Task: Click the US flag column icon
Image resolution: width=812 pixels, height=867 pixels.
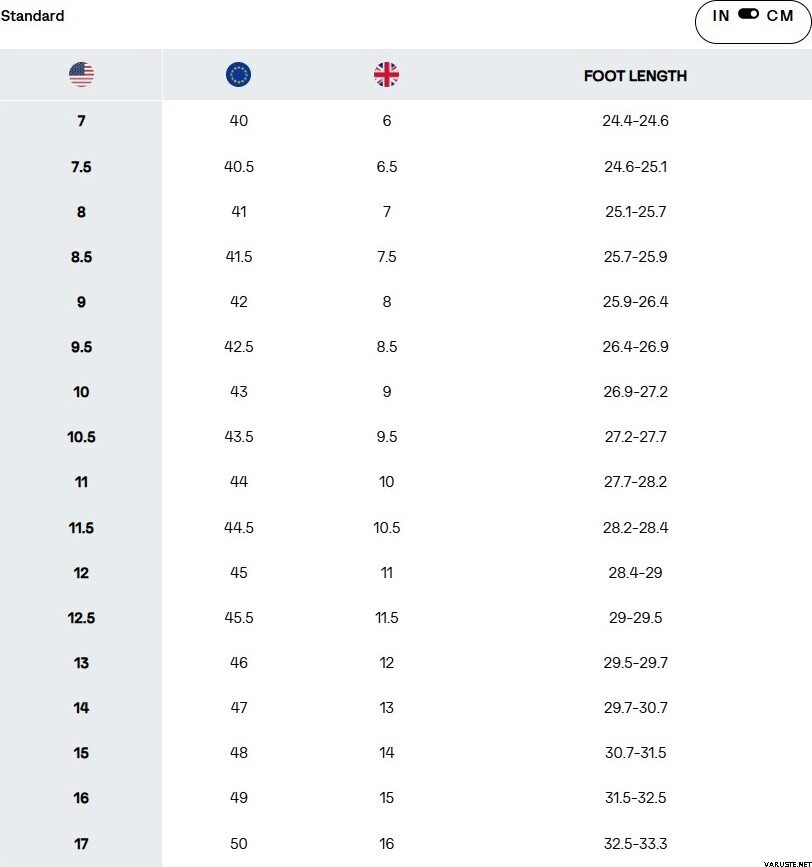Action: point(81,74)
